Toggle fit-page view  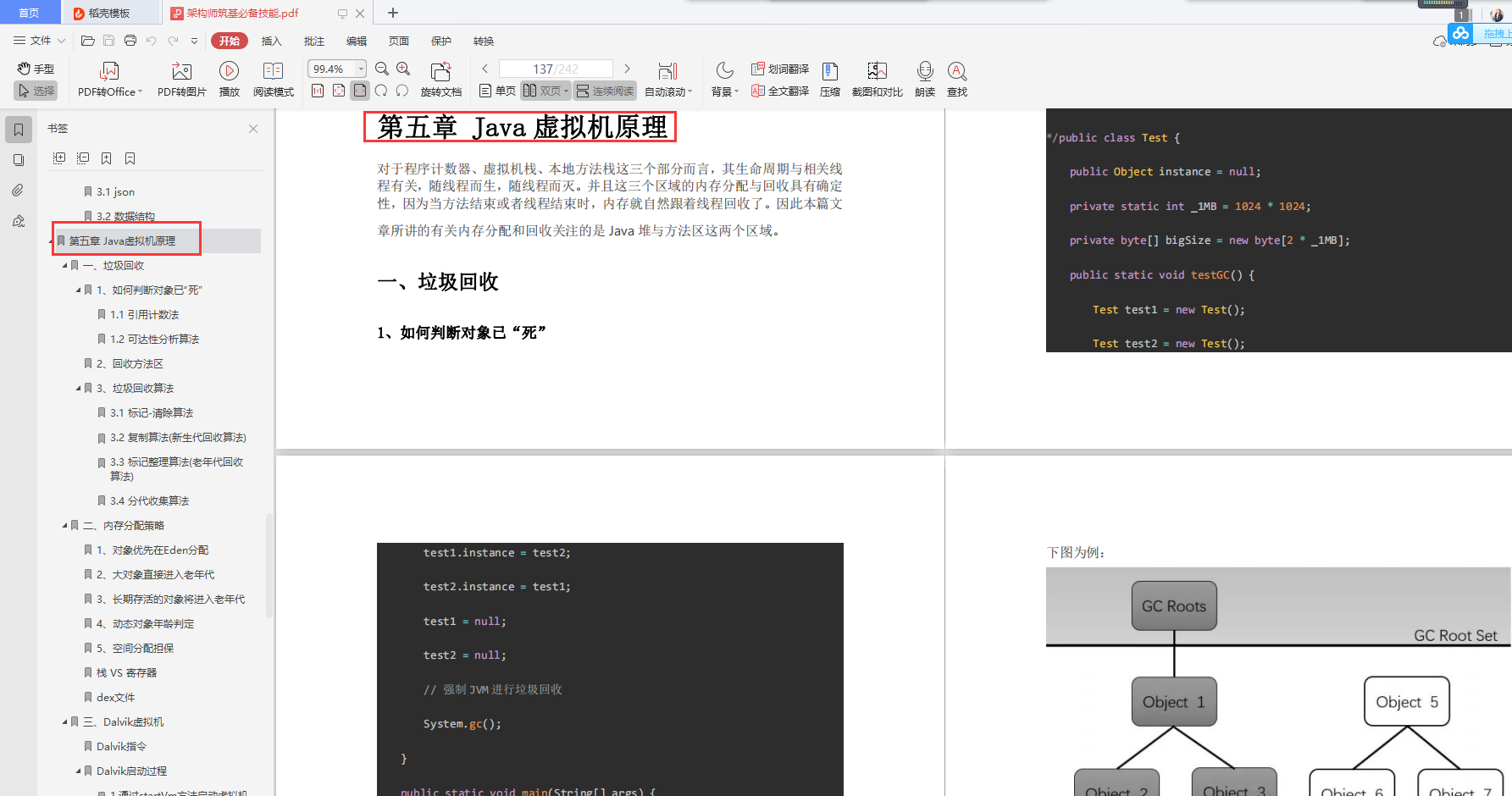coord(339,91)
